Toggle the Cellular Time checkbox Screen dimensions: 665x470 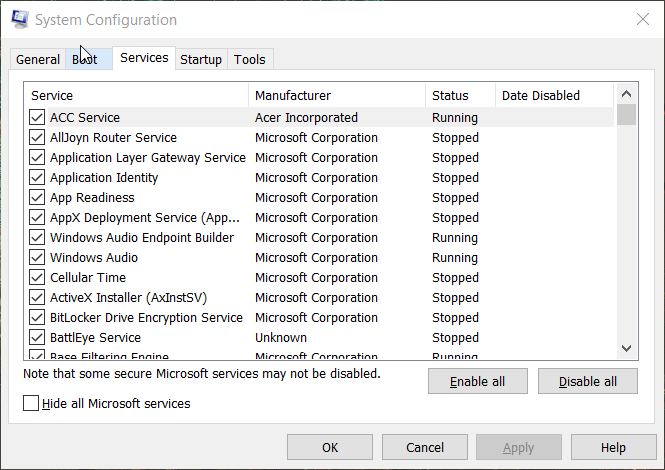pyautogui.click(x=37, y=277)
